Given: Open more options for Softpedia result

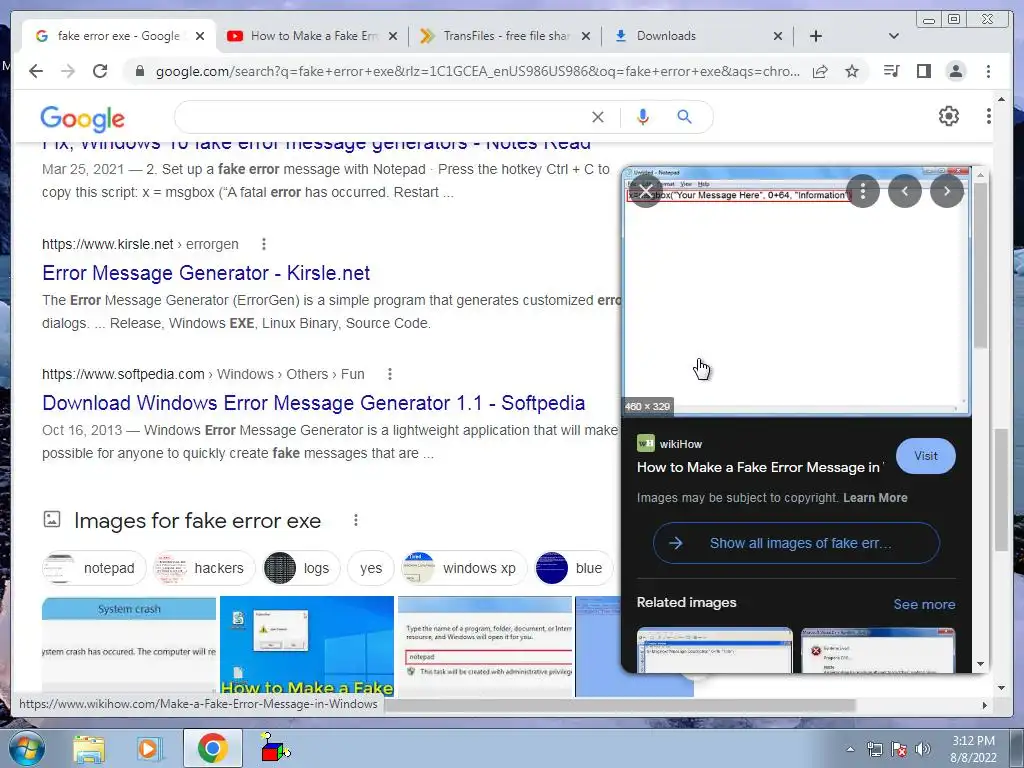Looking at the screenshot, I should tap(390, 374).
